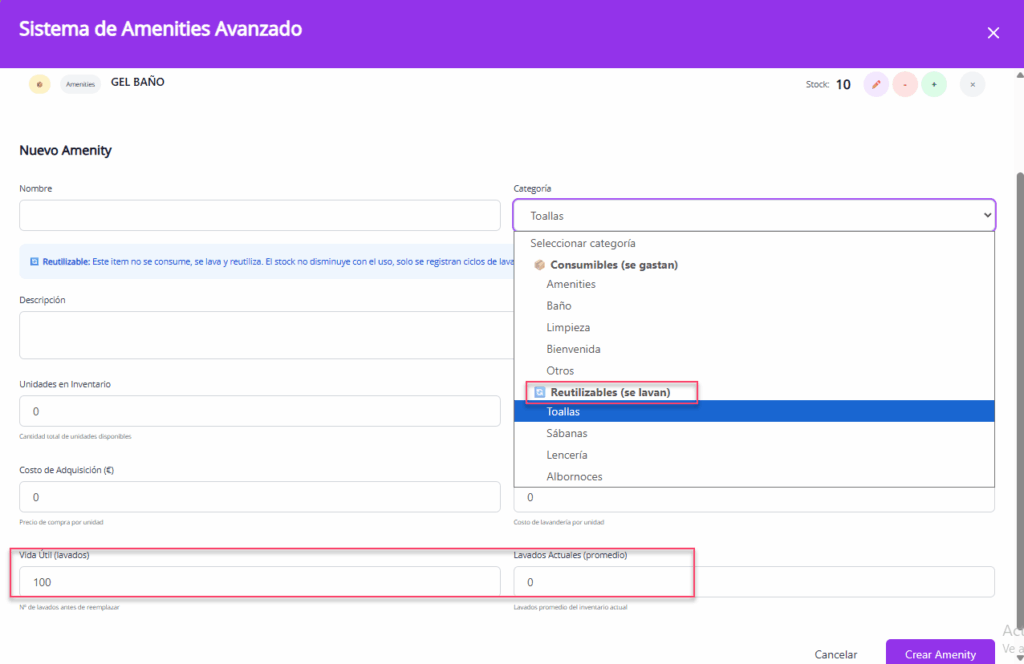Click the Amenities tag next to GEL BAÑO
The width and height of the screenshot is (1024, 664).
80,85
